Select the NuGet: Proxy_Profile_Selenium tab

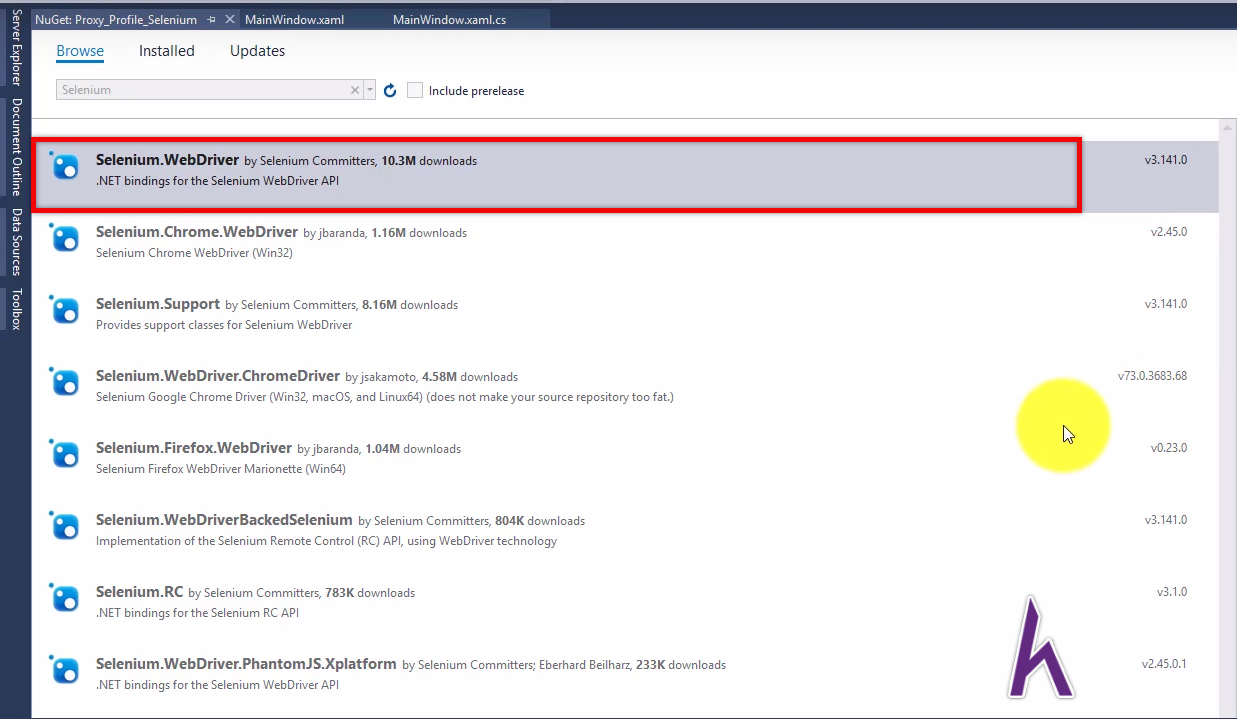116,20
